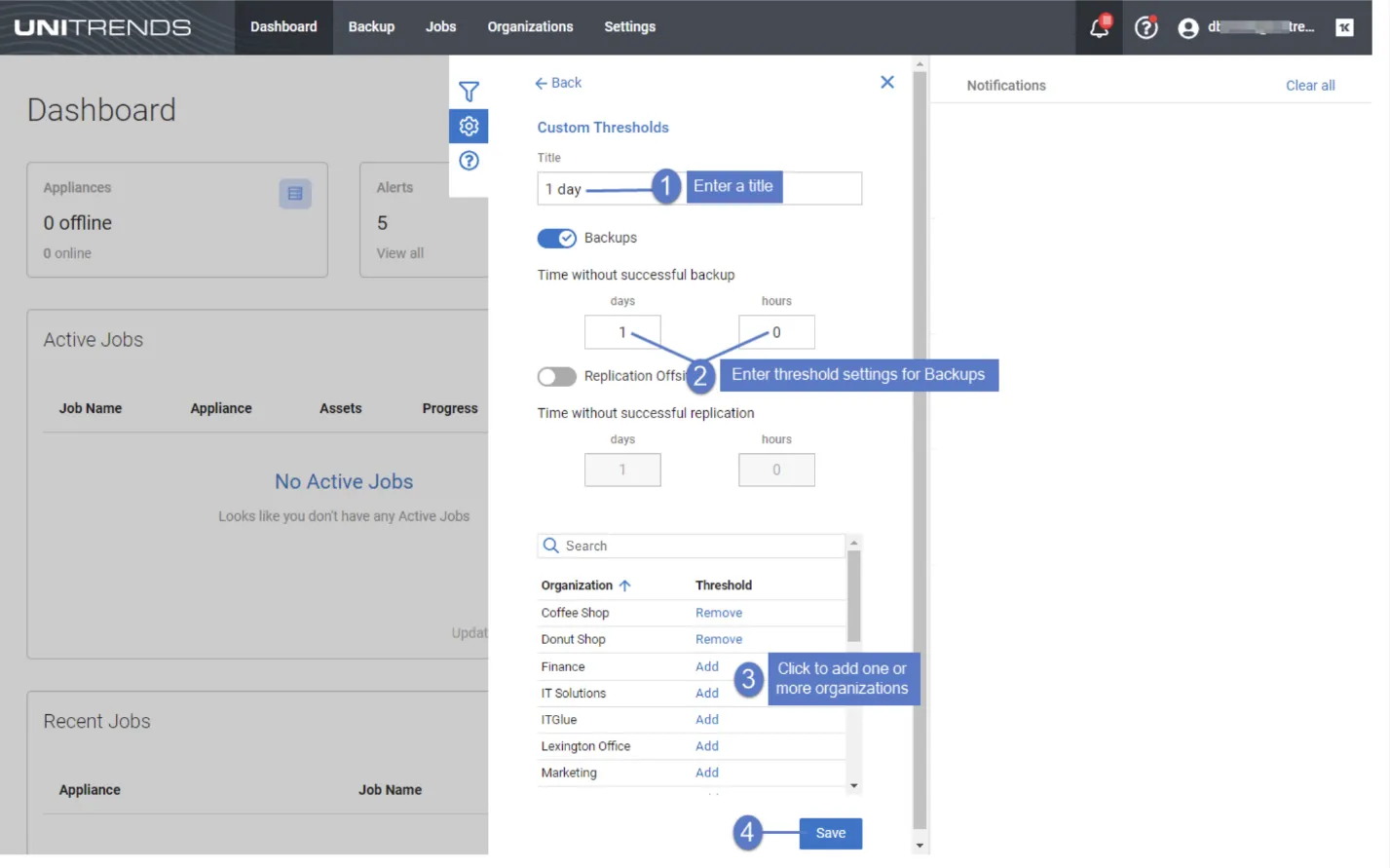Click the help icon in top bar
The image size is (1390, 868).
click(1146, 27)
